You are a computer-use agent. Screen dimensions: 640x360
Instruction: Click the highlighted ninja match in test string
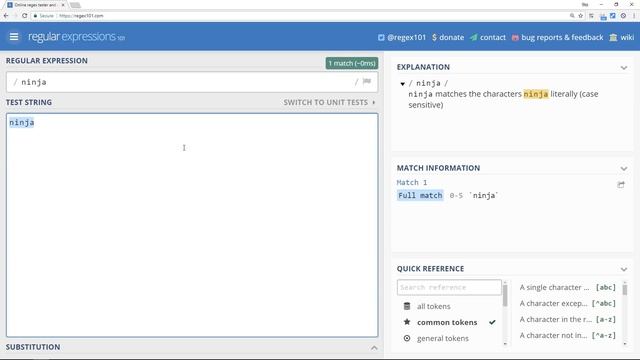click(x=22, y=122)
